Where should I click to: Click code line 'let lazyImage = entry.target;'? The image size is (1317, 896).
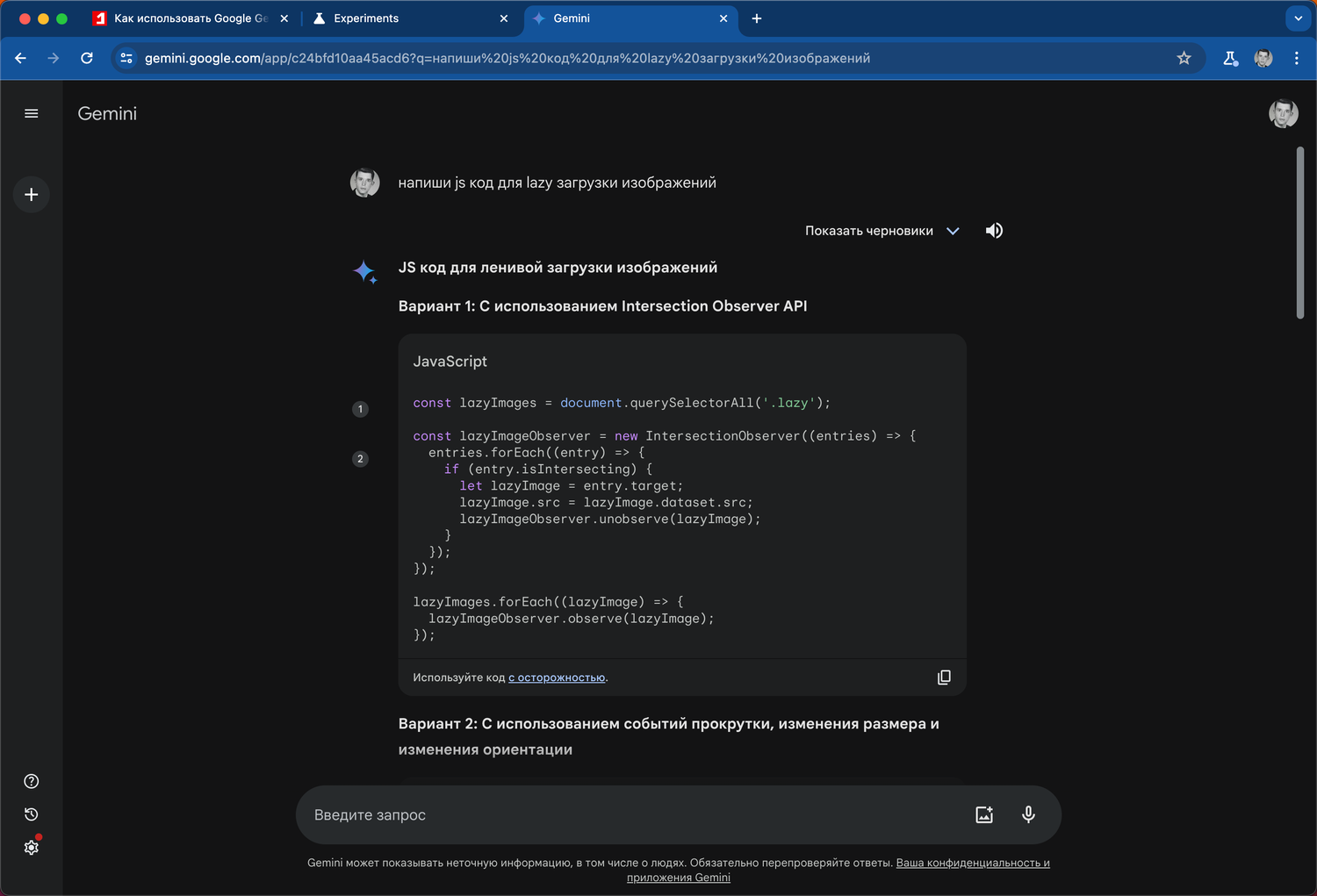click(571, 486)
